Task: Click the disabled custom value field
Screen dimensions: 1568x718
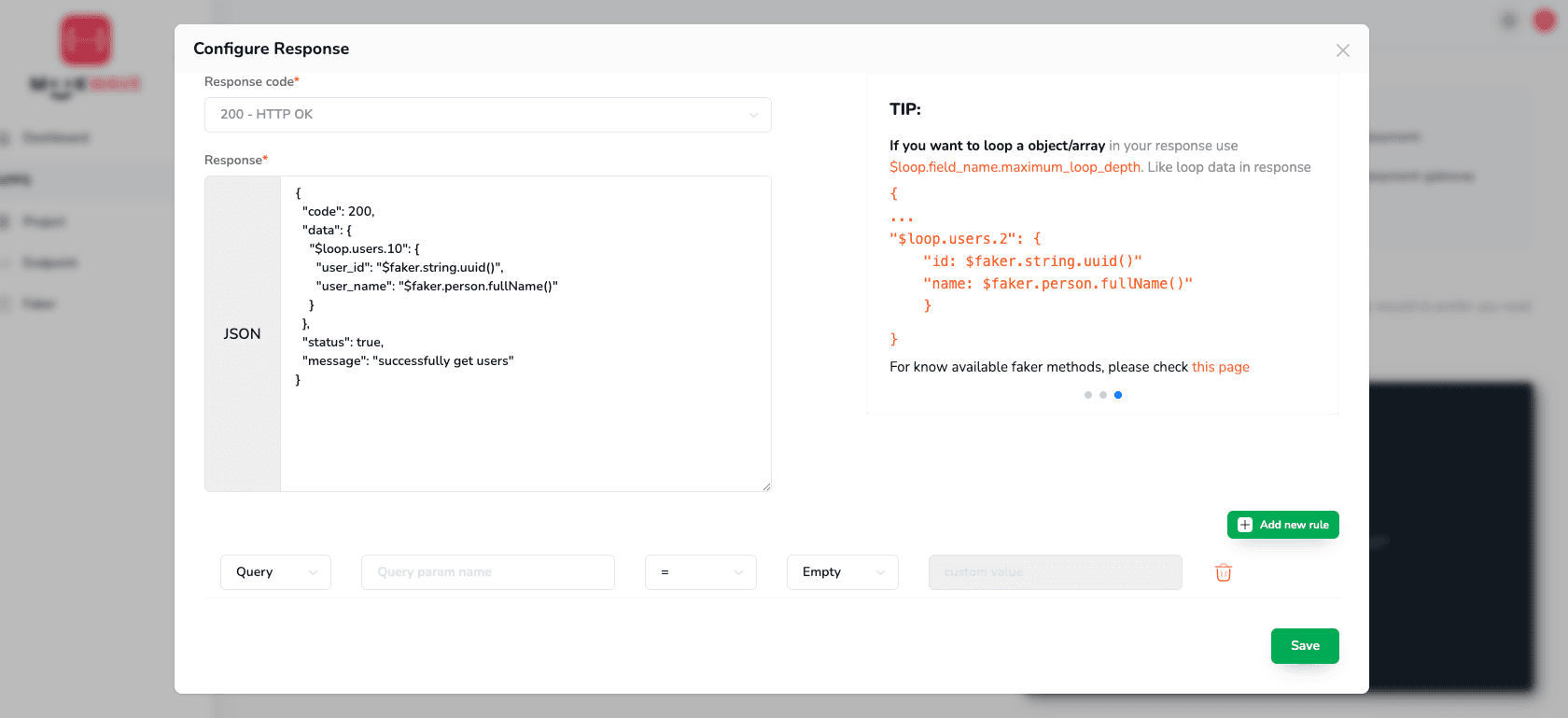Action: point(1056,572)
